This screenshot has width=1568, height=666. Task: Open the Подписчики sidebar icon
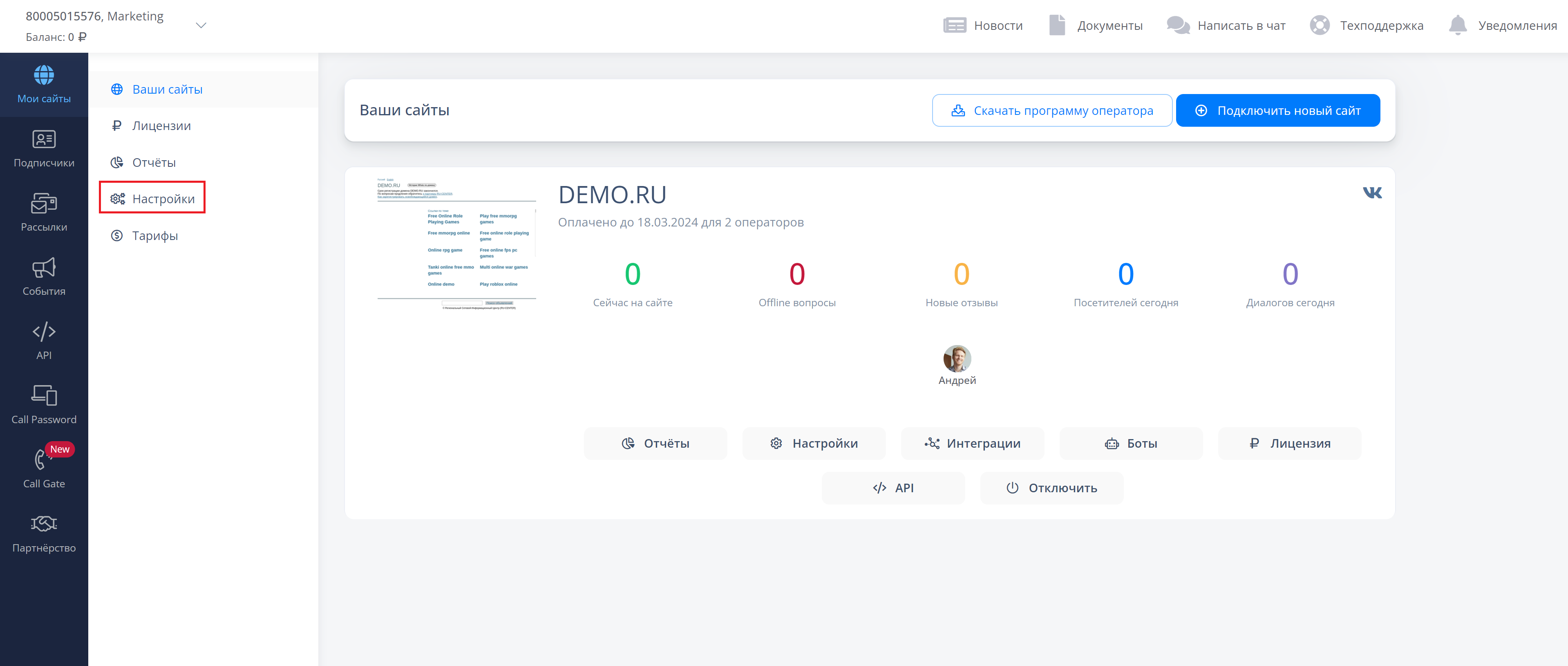click(x=44, y=139)
